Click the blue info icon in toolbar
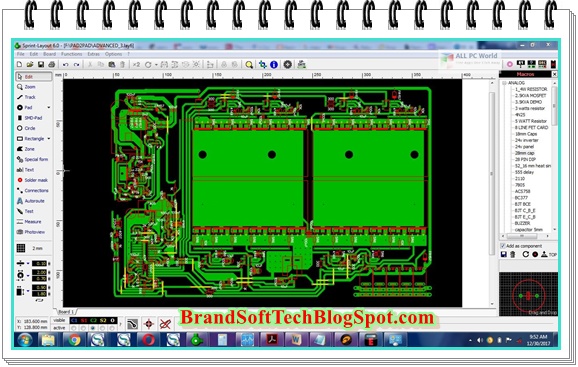This screenshot has width=578, height=367. click(x=274, y=64)
